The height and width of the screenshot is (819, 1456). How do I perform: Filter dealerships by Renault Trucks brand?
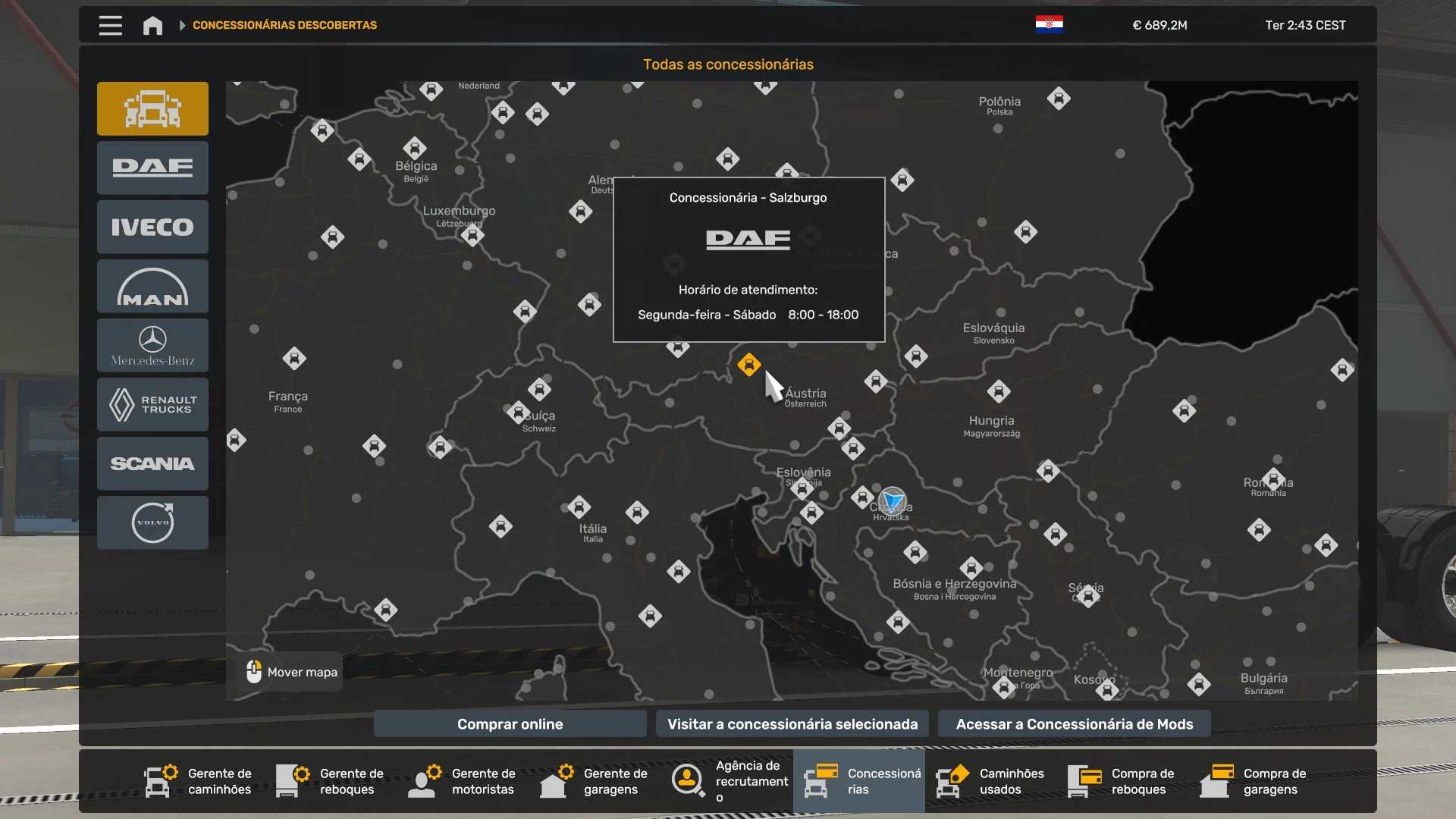pyautogui.click(x=152, y=404)
